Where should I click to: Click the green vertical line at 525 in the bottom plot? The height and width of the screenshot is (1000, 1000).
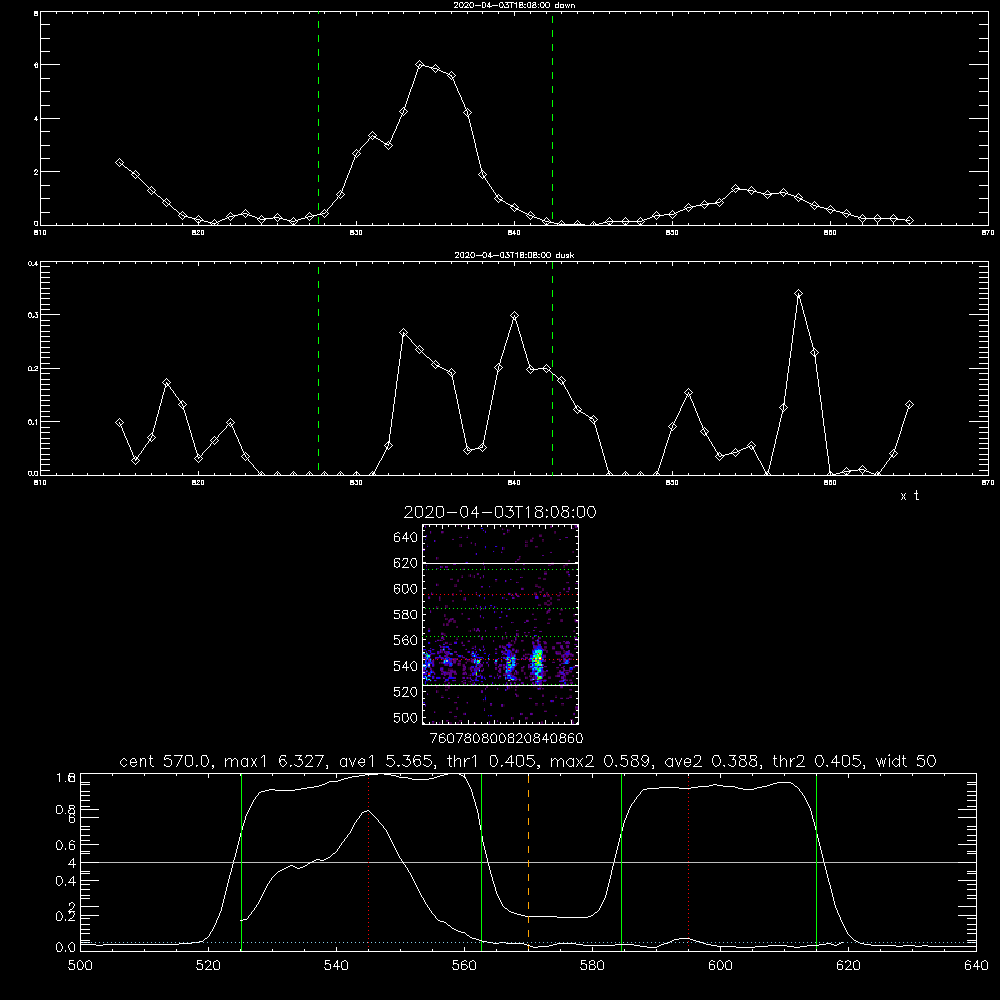pyautogui.click(x=241, y=862)
